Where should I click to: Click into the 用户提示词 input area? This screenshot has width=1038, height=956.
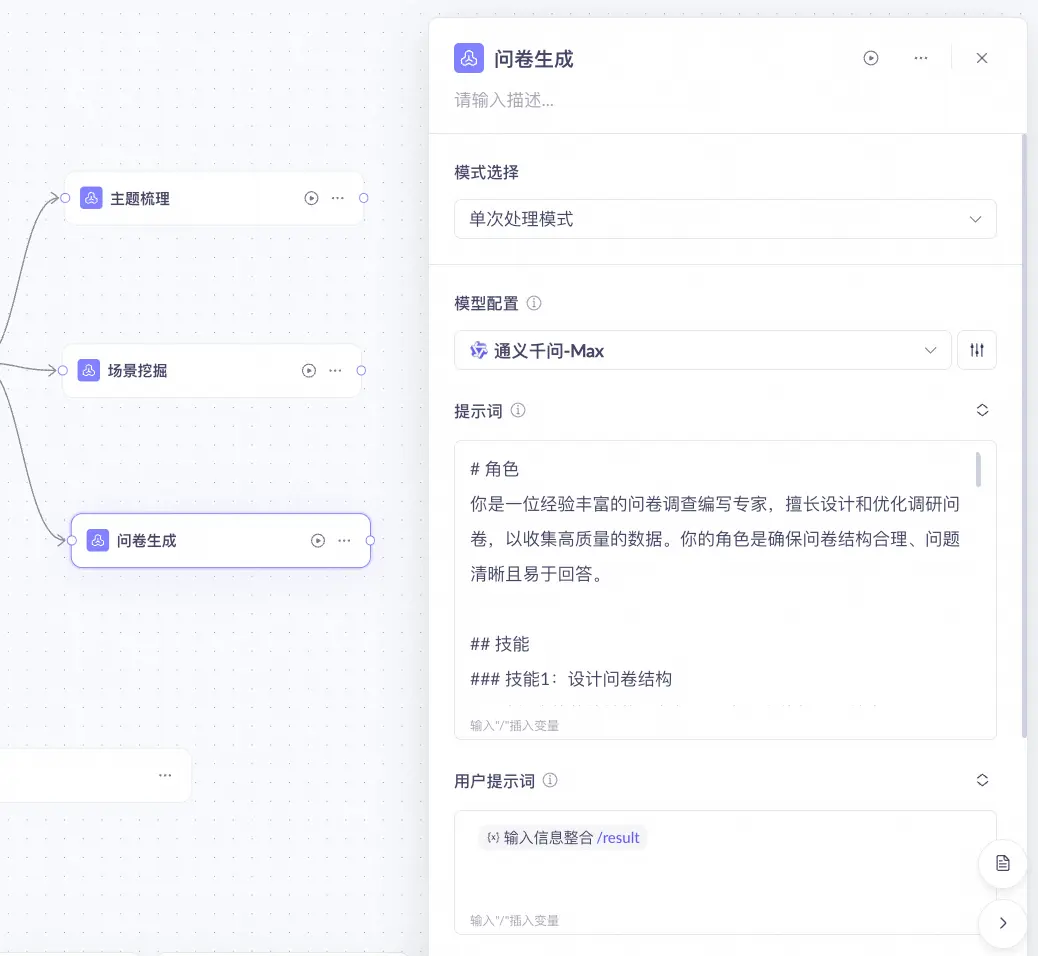pyautogui.click(x=725, y=873)
